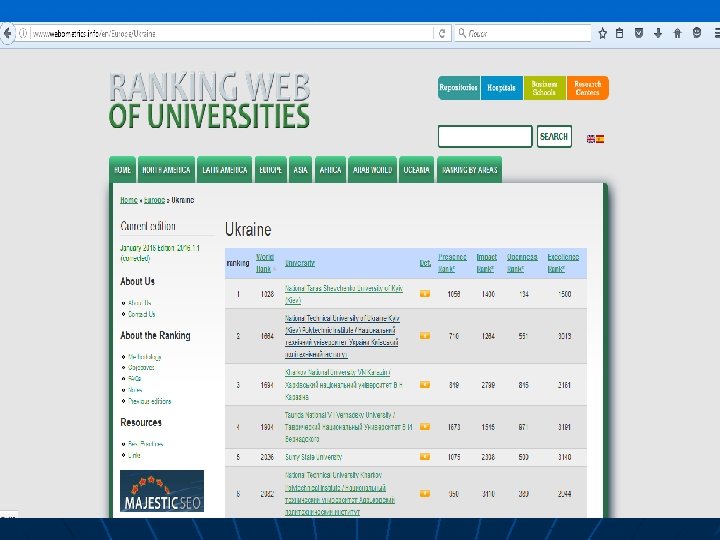The width and height of the screenshot is (720, 540).
Task: Open Sumy State University link
Action: pyautogui.click(x=313, y=457)
